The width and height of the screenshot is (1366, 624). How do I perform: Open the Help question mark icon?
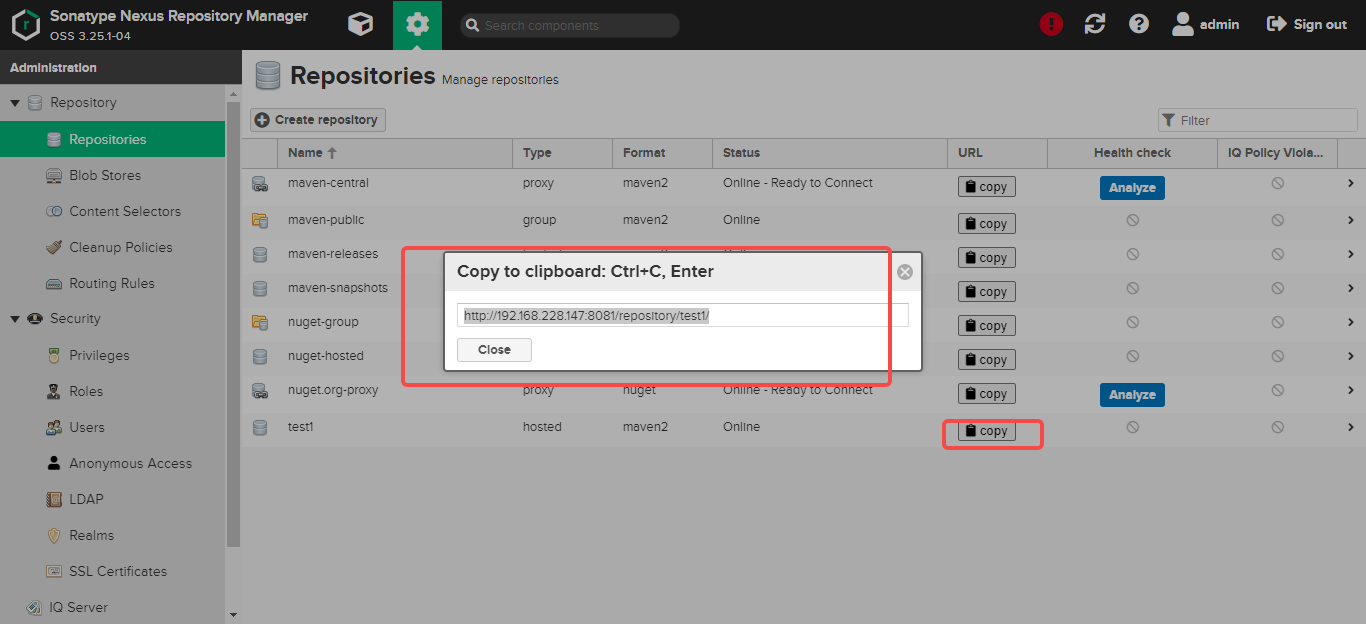tap(1139, 24)
